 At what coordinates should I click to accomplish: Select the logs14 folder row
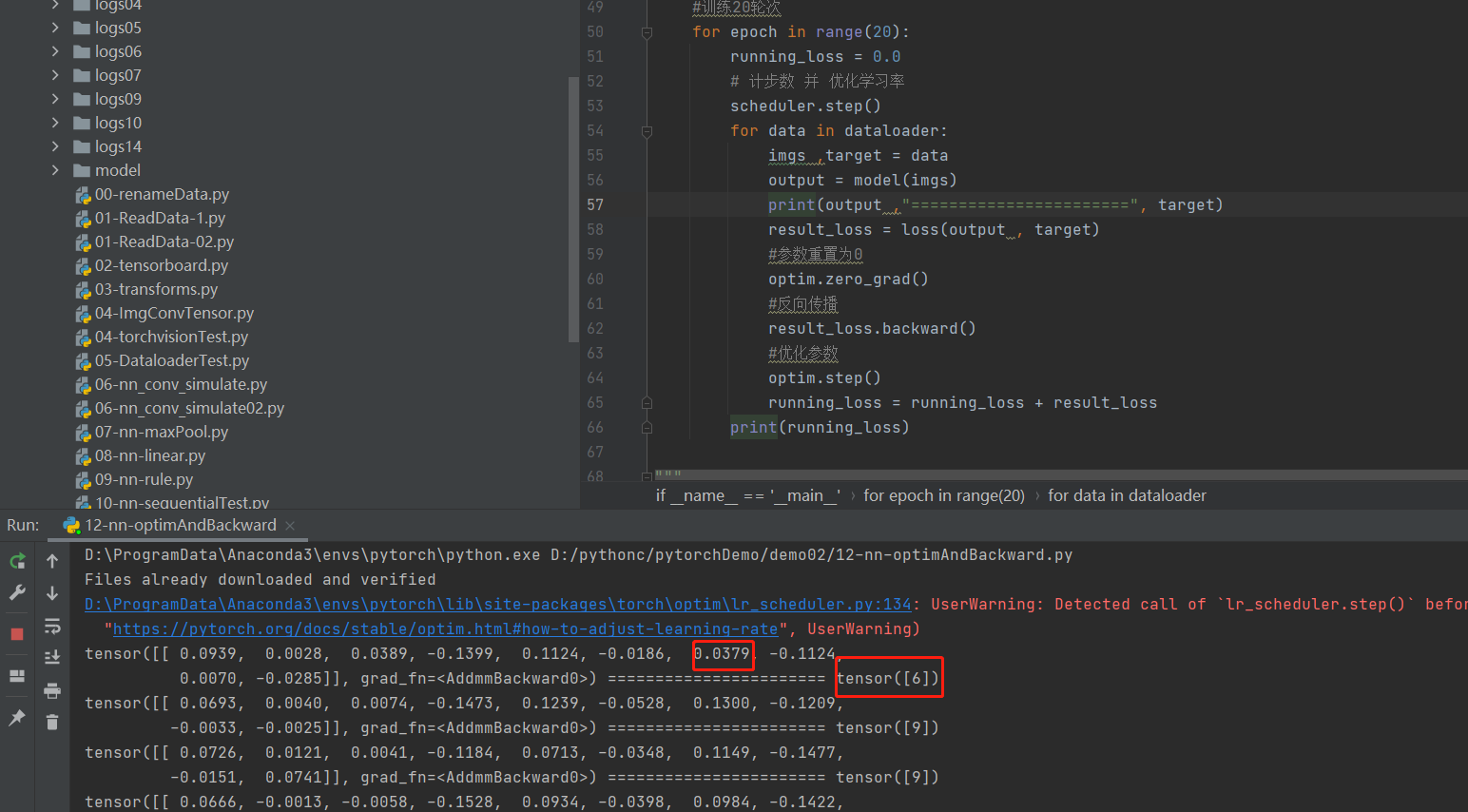pyautogui.click(x=285, y=146)
